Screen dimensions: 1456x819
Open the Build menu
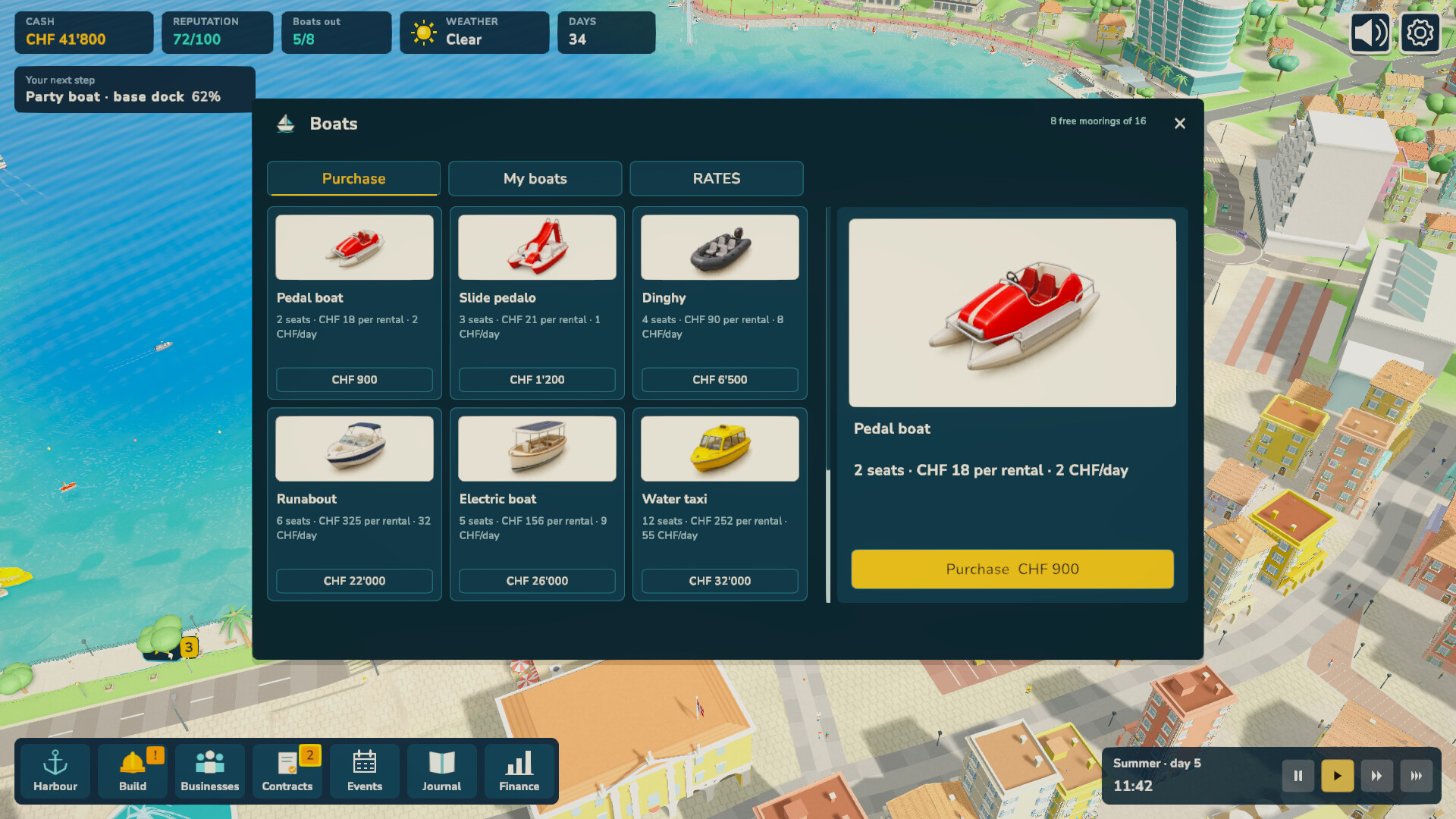133,771
